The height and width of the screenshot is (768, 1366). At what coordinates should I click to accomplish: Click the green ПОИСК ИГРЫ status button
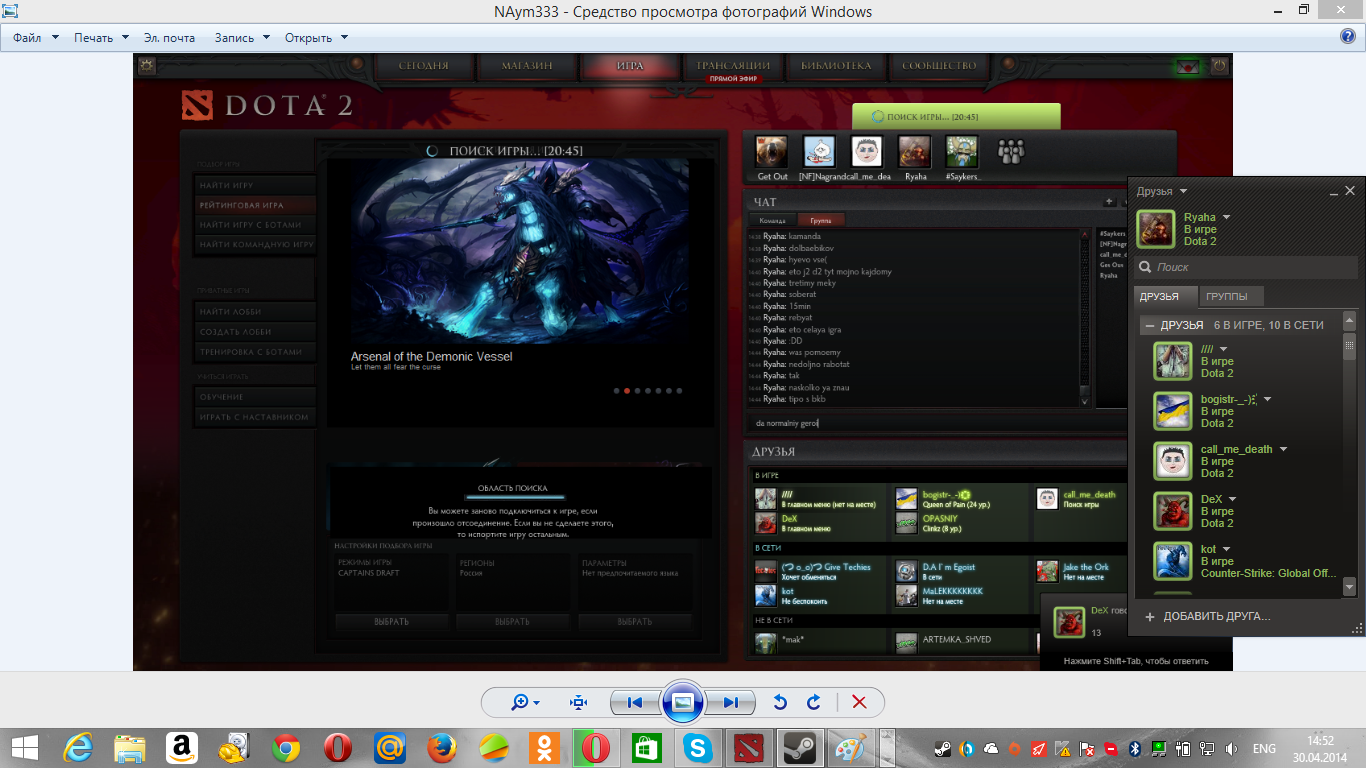pyautogui.click(x=955, y=117)
